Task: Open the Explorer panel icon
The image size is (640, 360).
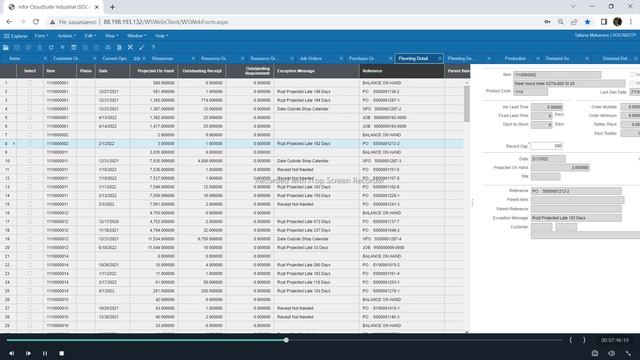Action: pyautogui.click(x=7, y=36)
